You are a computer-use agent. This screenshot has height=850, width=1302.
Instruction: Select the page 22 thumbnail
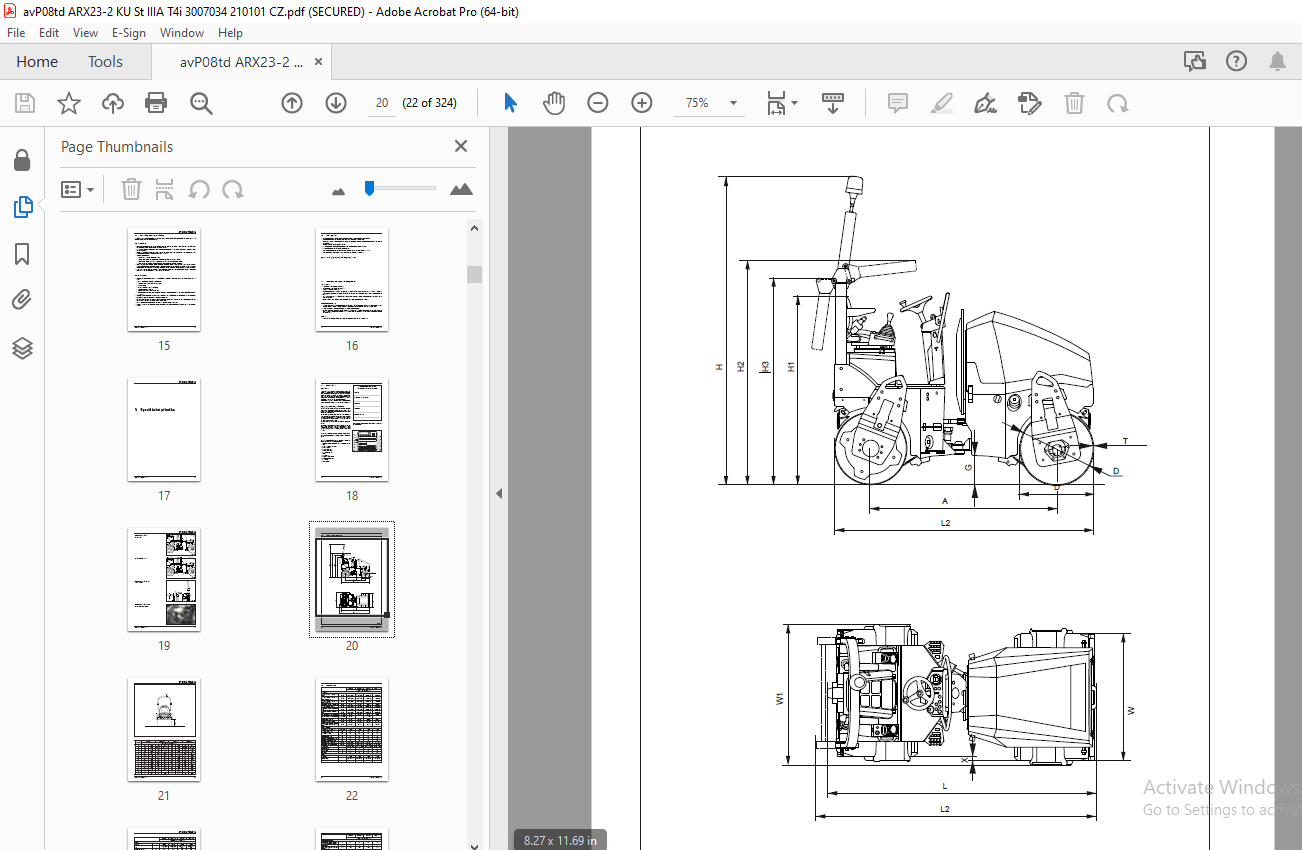[352, 730]
